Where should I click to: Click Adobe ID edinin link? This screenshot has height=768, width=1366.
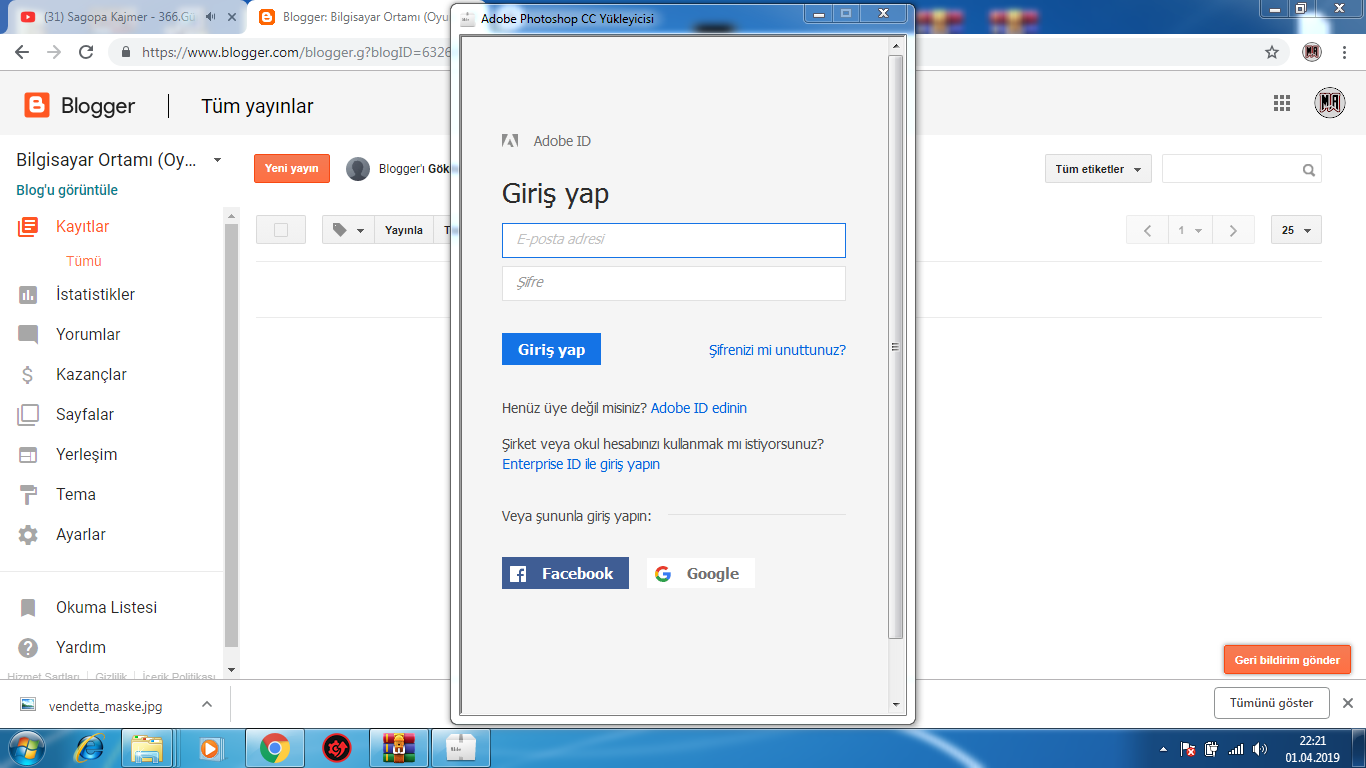699,408
